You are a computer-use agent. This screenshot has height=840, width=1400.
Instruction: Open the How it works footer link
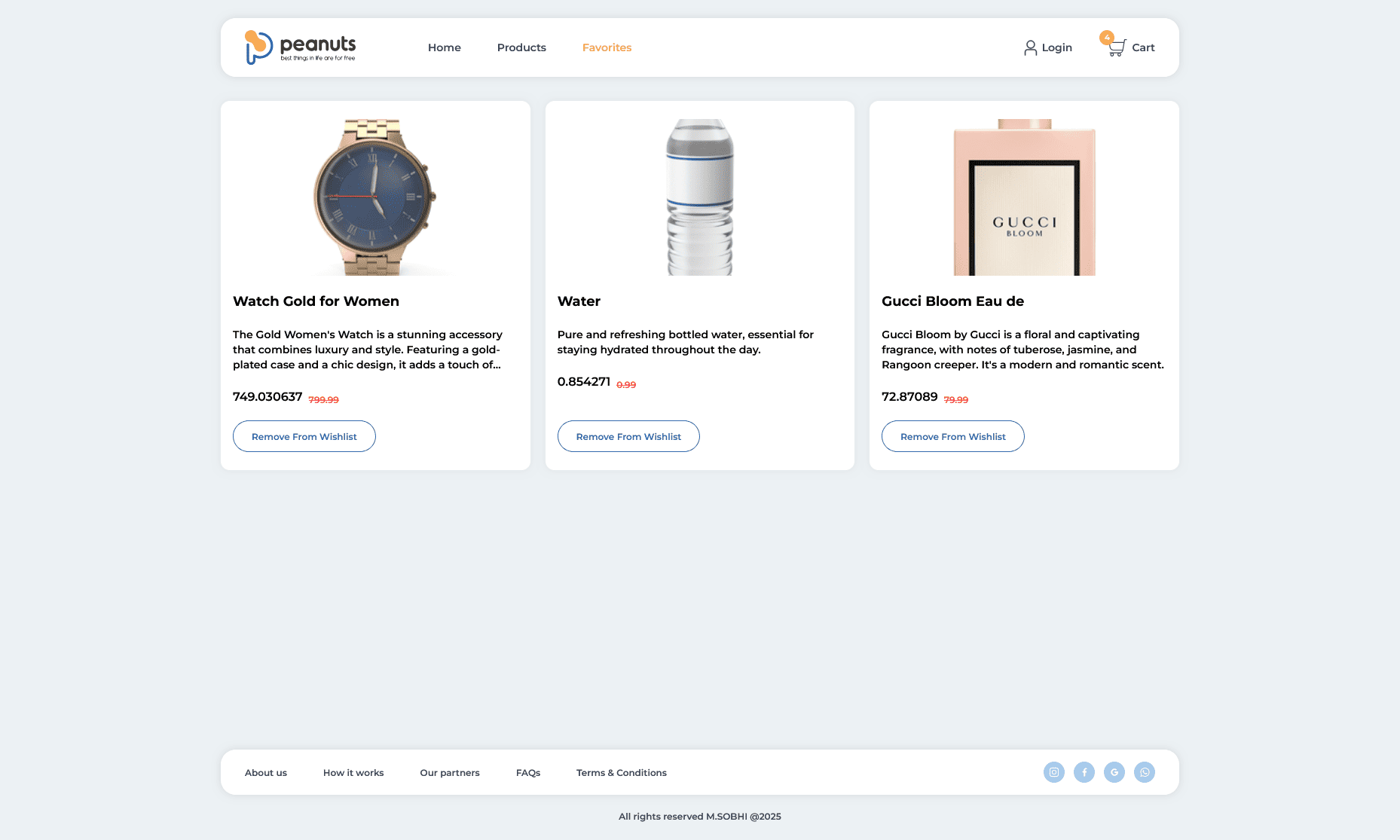(353, 772)
